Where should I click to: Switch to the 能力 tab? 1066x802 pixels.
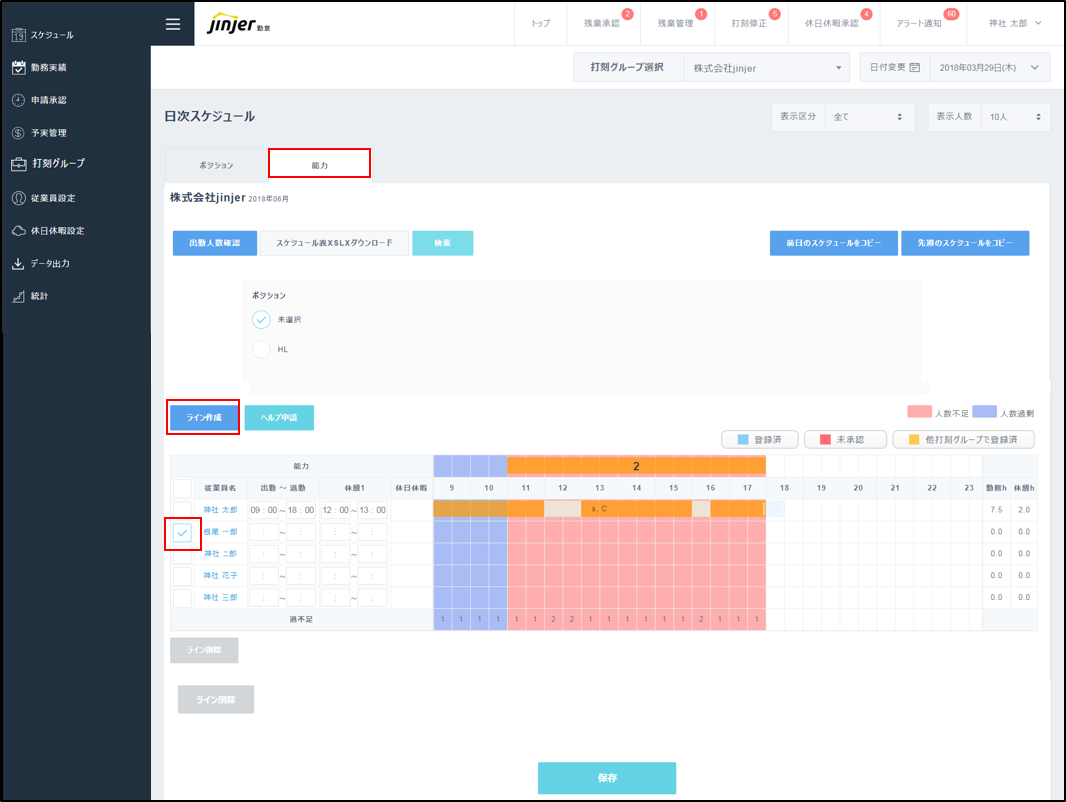[319, 164]
